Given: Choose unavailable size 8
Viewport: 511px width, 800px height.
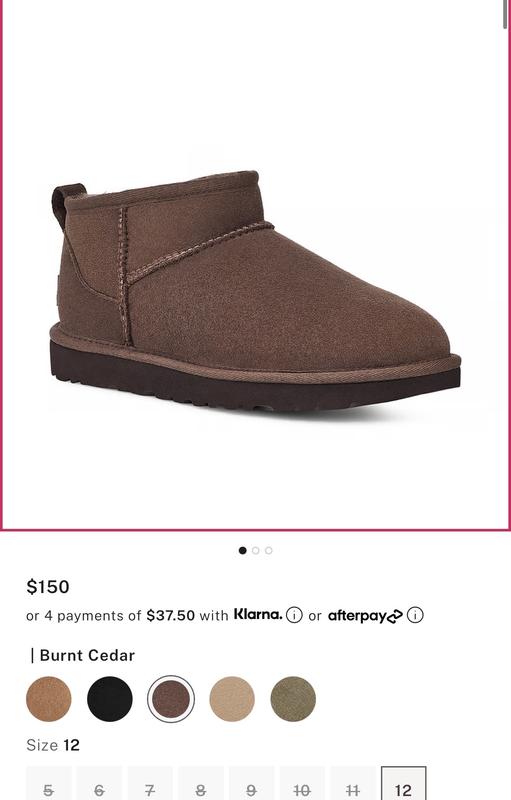Looking at the screenshot, I should [200, 784].
